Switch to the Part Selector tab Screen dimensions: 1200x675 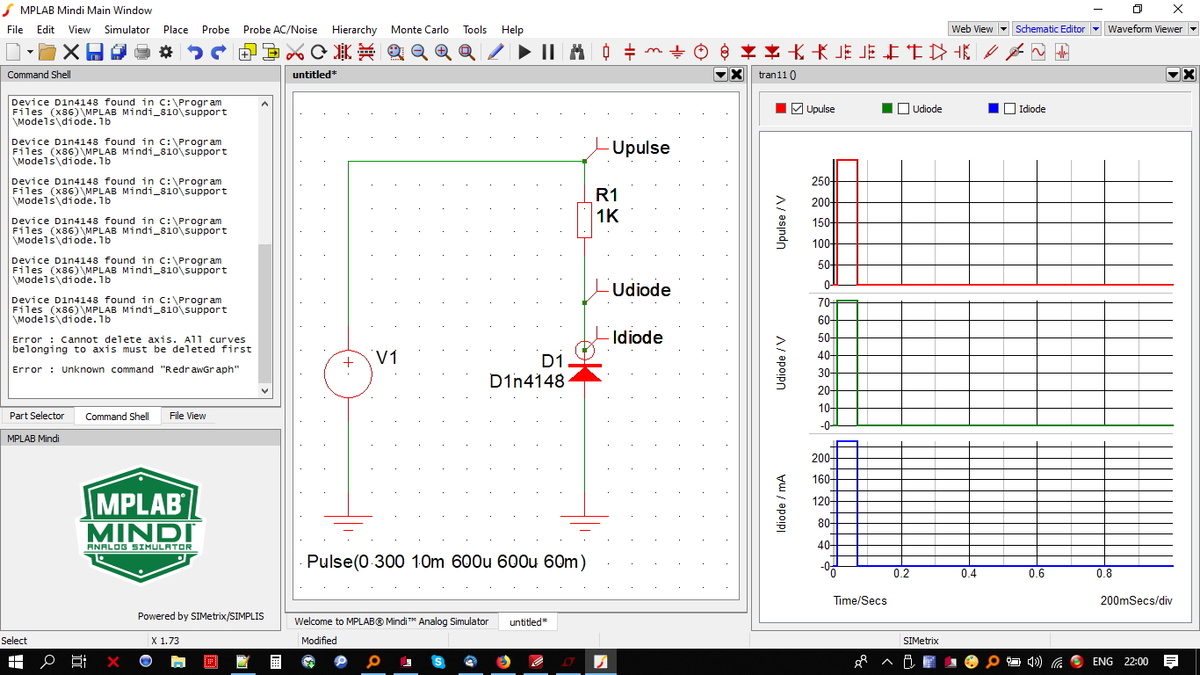click(x=37, y=416)
